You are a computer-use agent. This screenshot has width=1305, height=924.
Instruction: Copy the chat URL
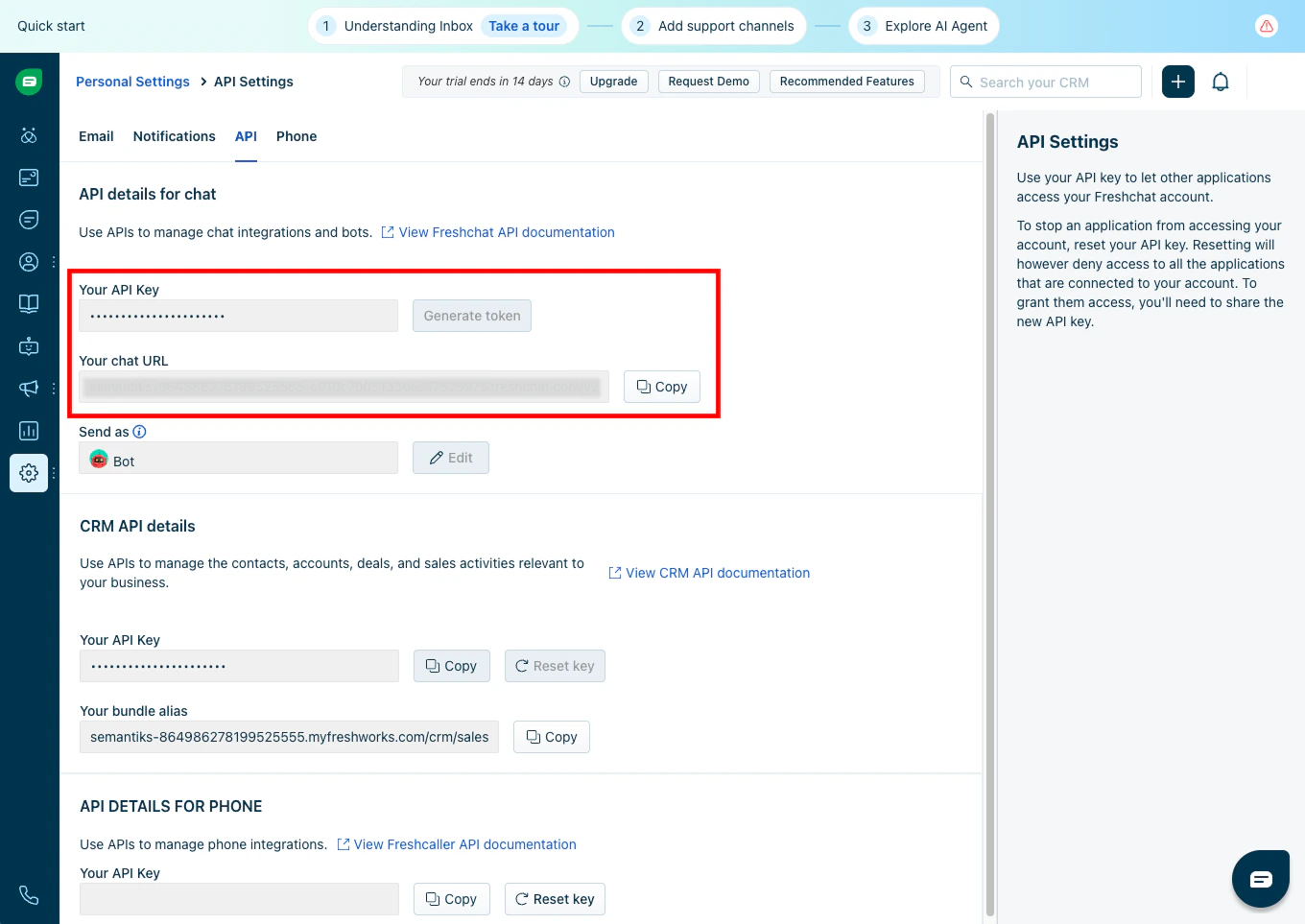click(661, 387)
